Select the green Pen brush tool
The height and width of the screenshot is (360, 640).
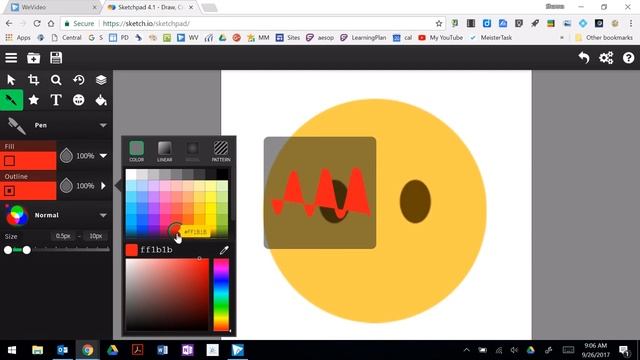(11, 100)
